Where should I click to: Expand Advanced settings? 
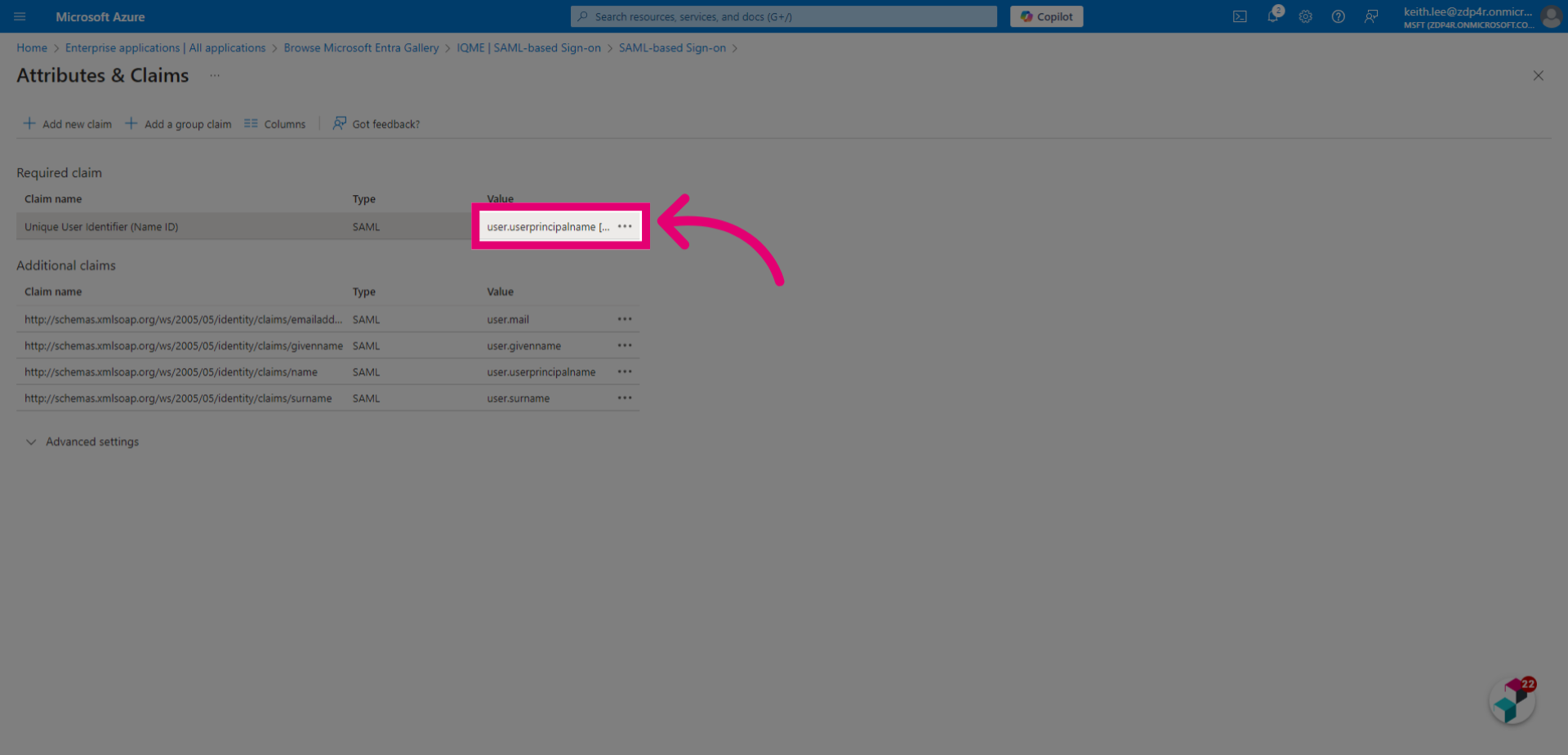[x=82, y=442]
